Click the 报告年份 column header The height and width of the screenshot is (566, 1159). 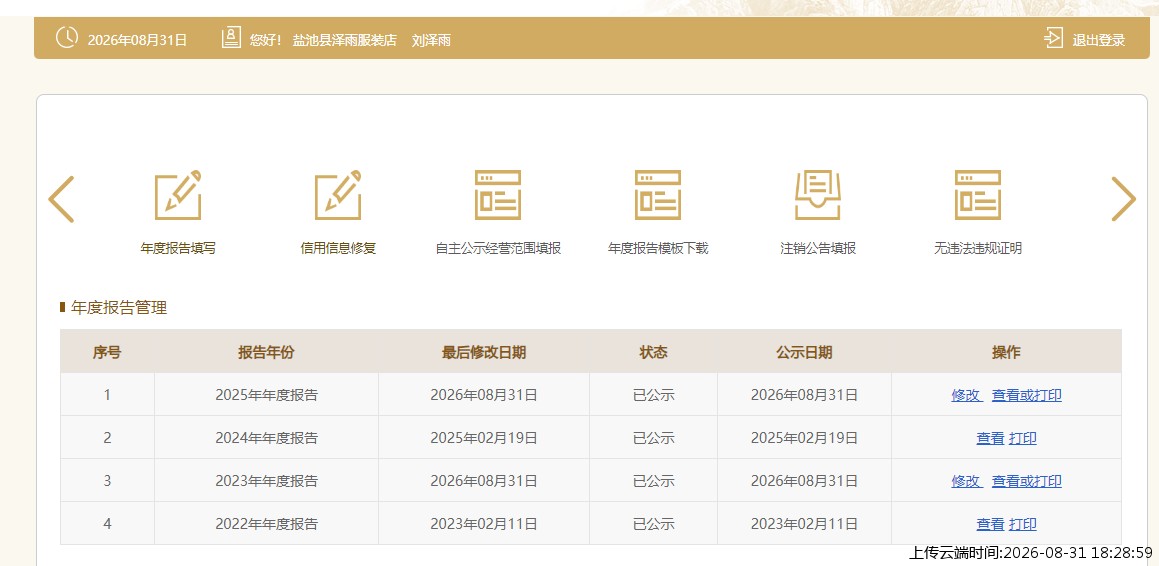point(266,352)
